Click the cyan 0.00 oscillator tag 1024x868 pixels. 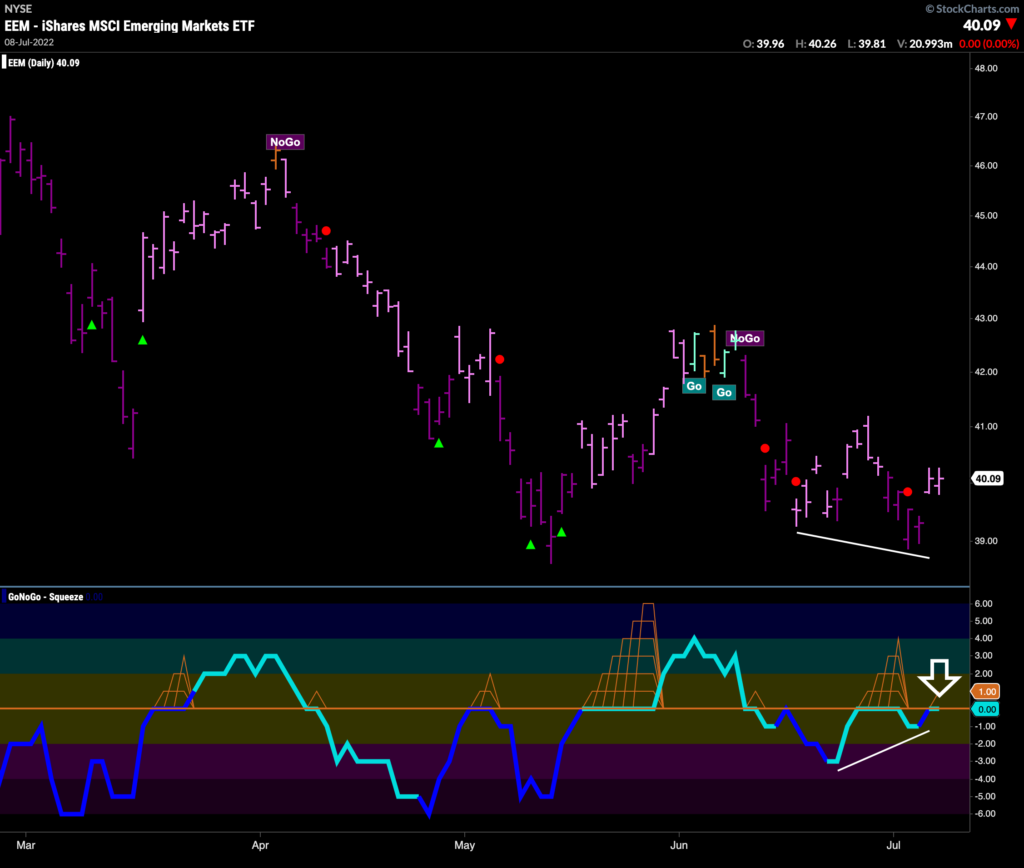point(987,709)
